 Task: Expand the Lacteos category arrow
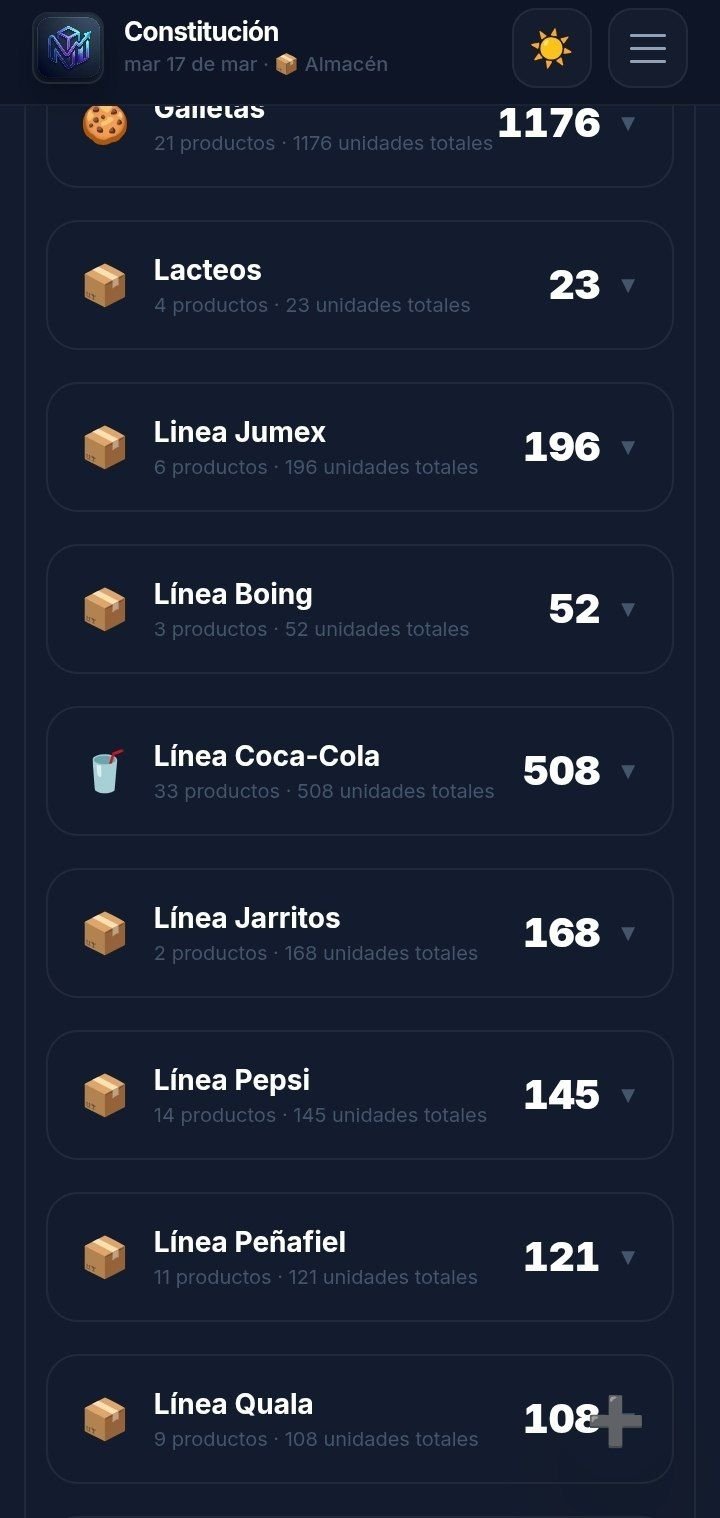click(x=628, y=285)
